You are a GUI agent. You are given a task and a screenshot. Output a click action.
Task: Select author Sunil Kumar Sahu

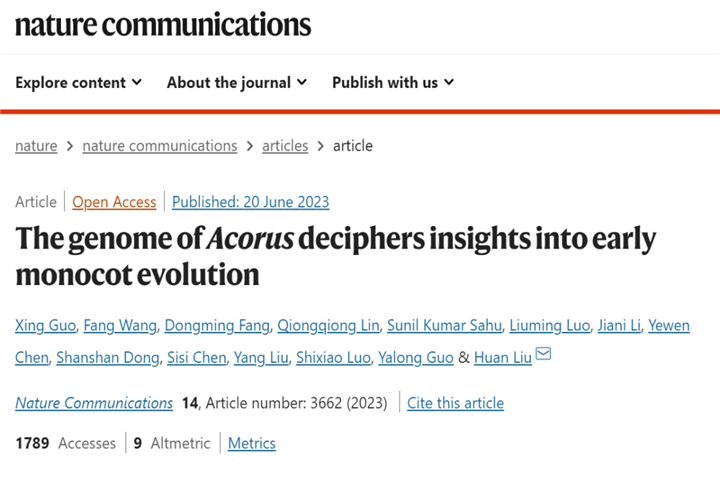point(444,326)
